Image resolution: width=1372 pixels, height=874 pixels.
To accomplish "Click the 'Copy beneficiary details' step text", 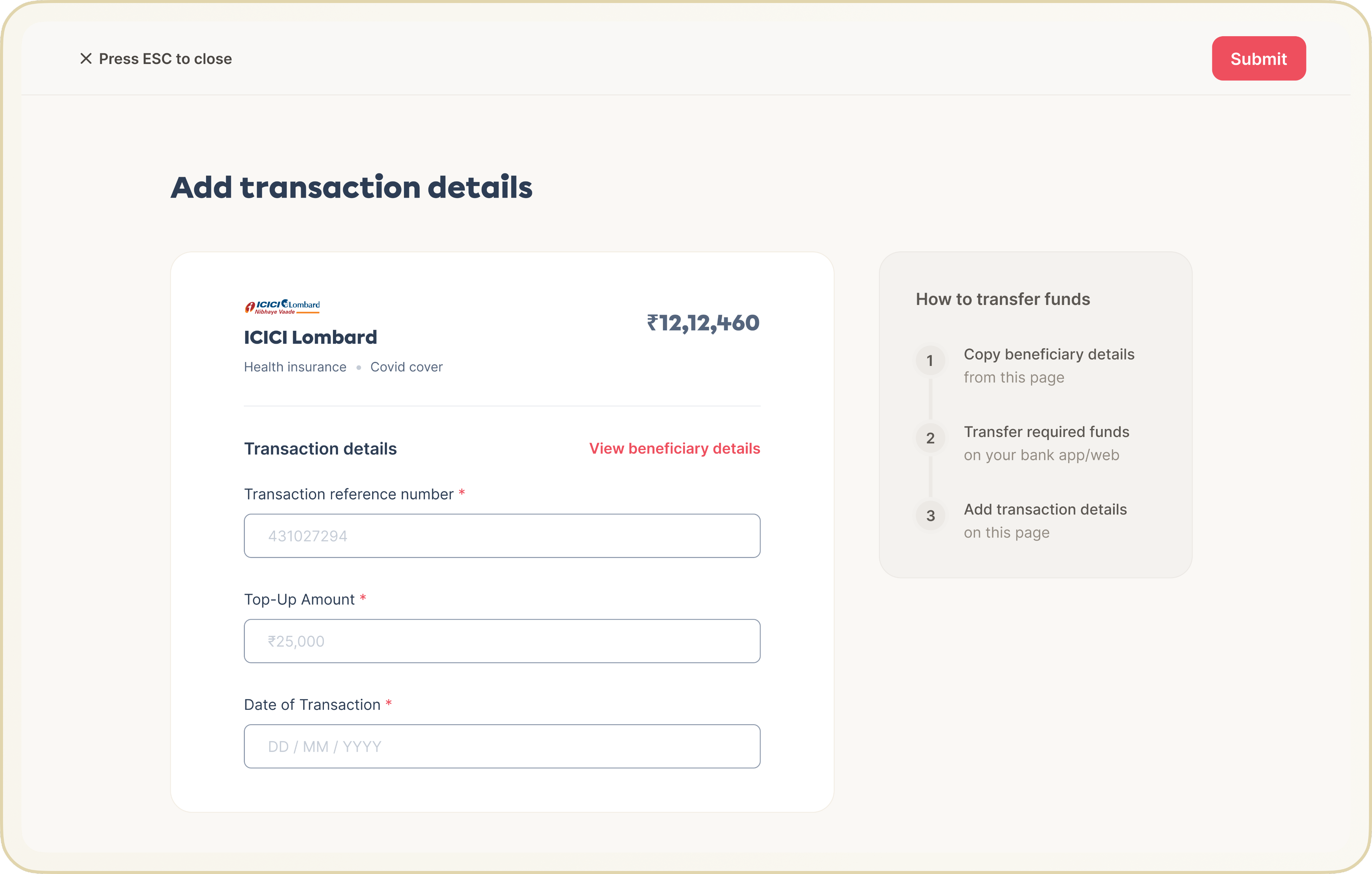I will click(1048, 355).
